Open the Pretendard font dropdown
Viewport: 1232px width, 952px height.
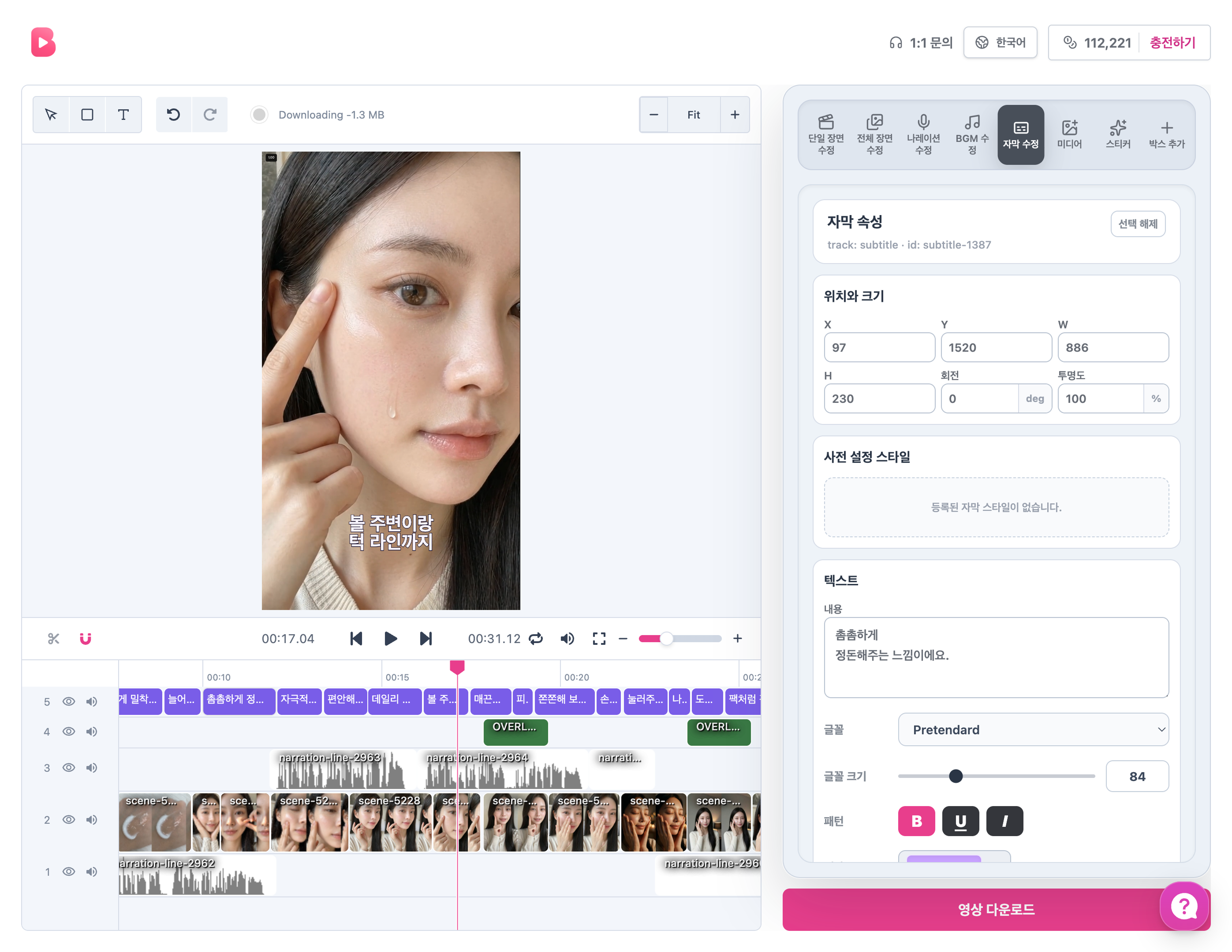[x=1033, y=730]
